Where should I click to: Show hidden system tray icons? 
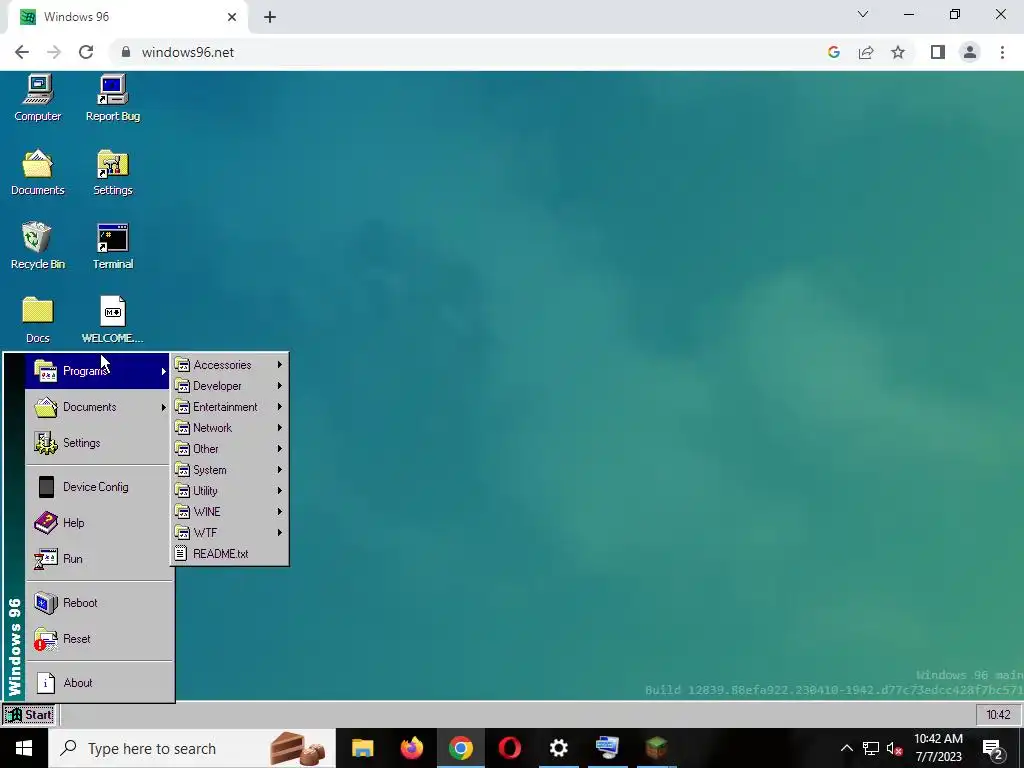(846, 748)
